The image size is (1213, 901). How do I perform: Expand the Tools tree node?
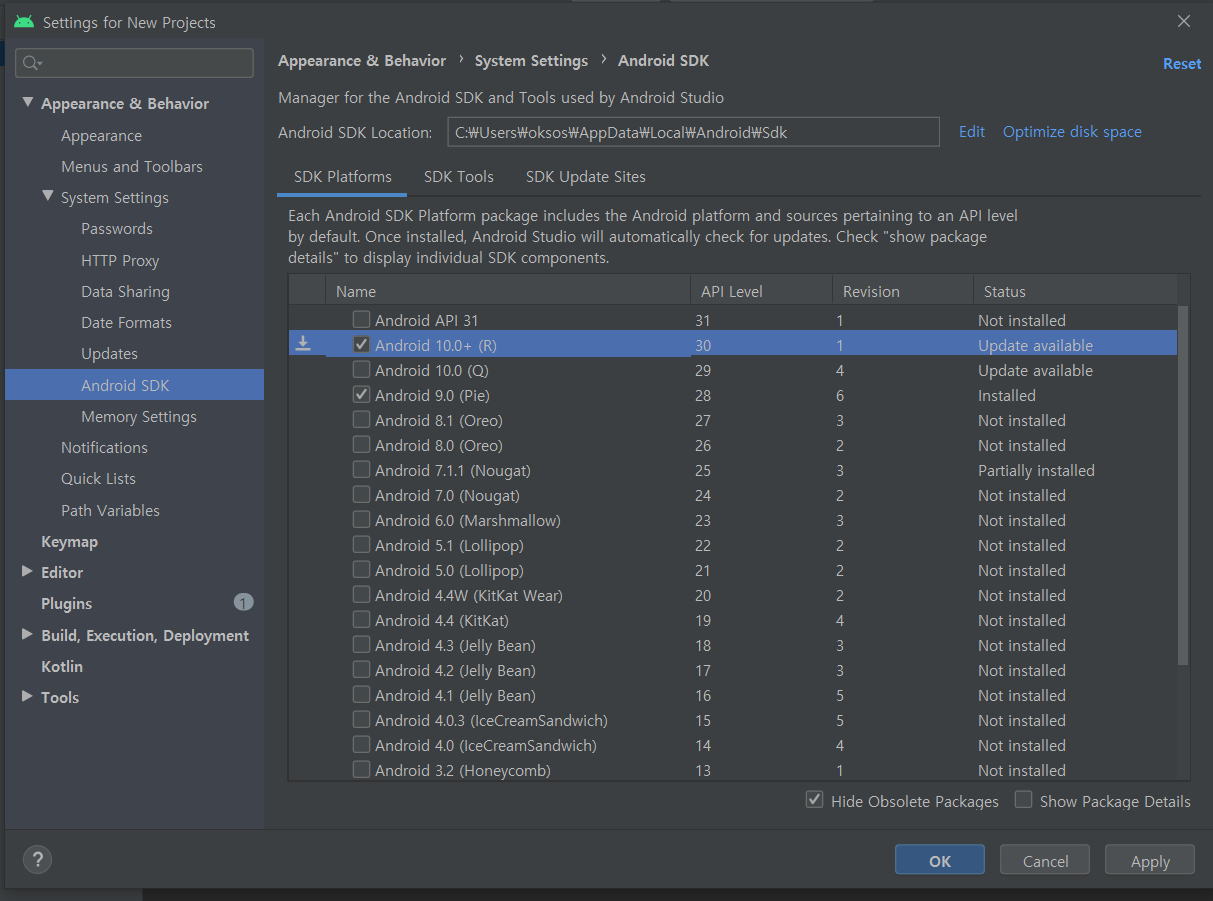(27, 697)
